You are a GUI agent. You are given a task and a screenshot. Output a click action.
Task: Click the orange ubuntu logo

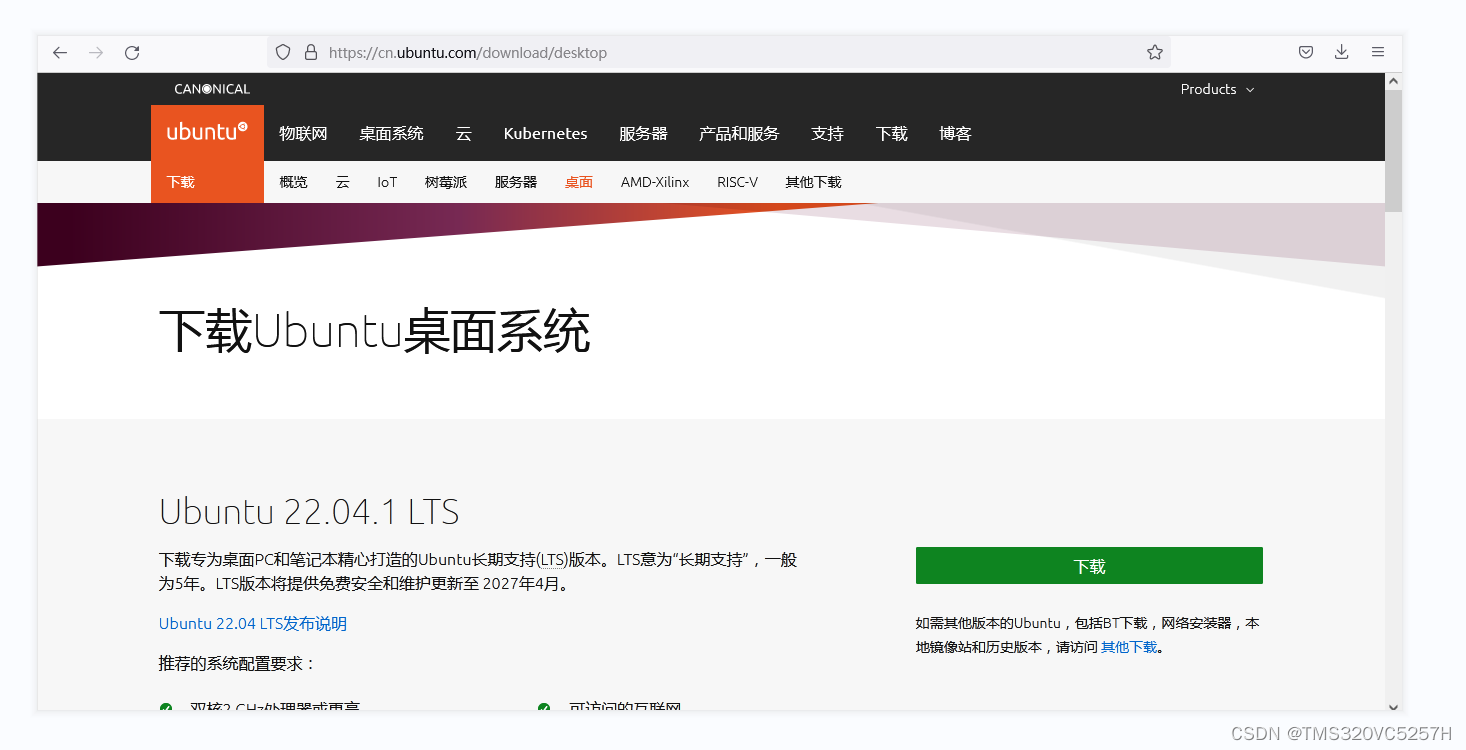(207, 133)
